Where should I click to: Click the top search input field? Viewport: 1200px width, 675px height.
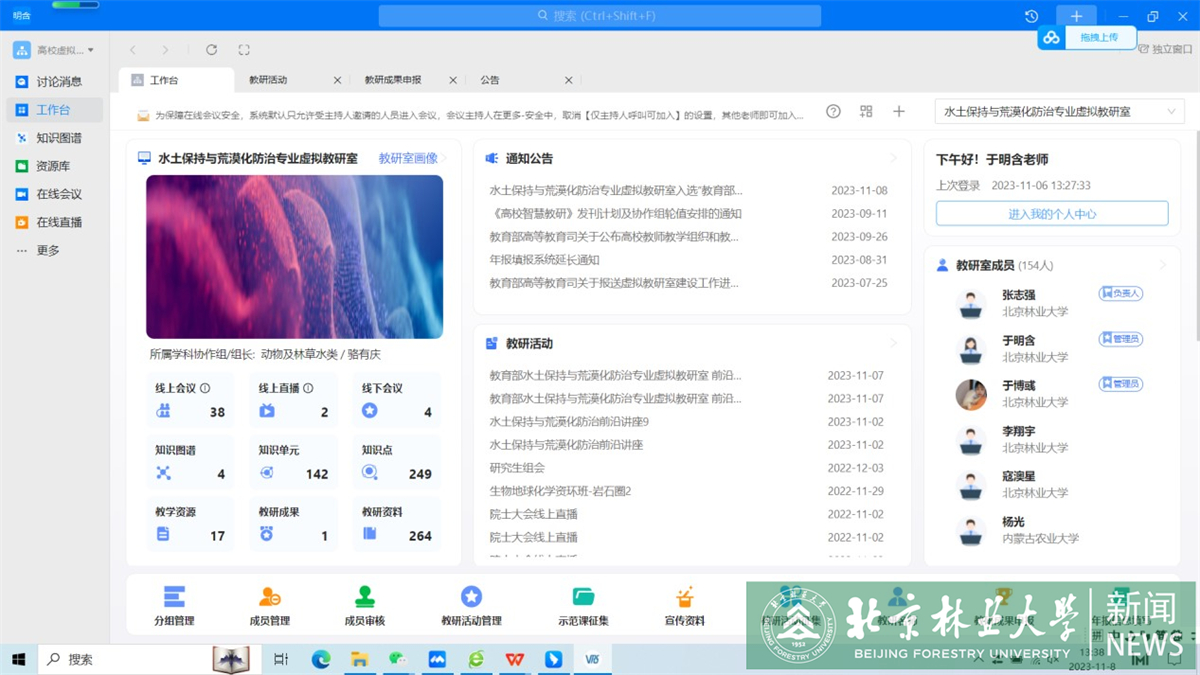[x=600, y=16]
